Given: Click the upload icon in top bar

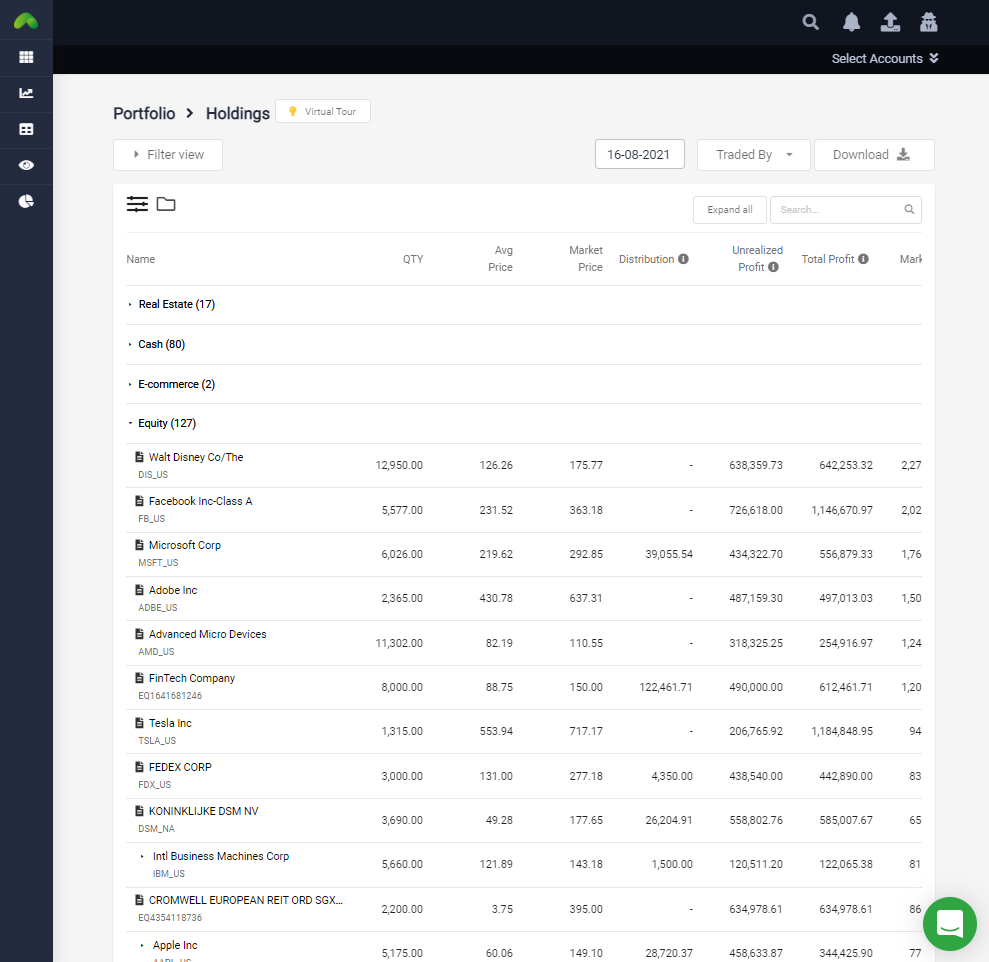Looking at the screenshot, I should [890, 22].
